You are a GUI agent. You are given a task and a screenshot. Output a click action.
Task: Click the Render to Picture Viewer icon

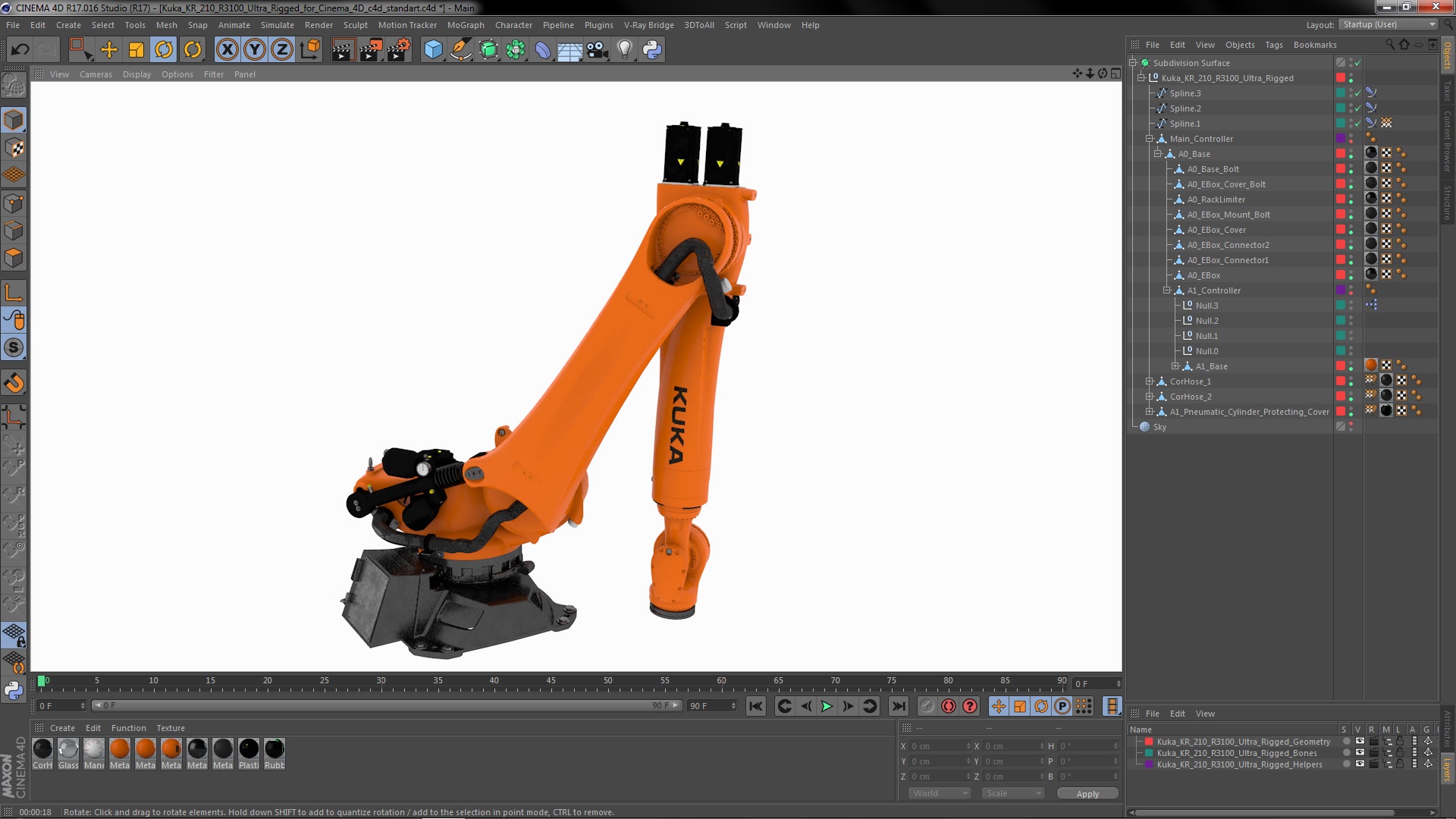point(370,50)
